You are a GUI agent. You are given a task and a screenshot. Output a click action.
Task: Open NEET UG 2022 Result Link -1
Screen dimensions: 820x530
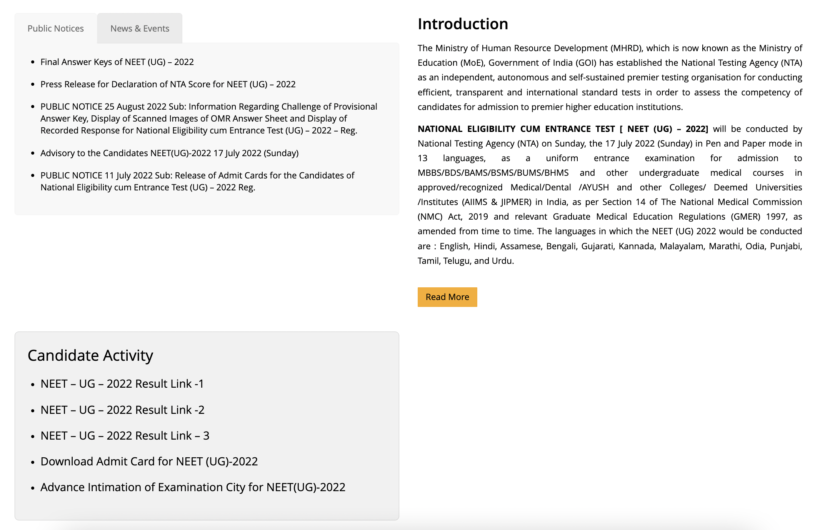coord(122,384)
